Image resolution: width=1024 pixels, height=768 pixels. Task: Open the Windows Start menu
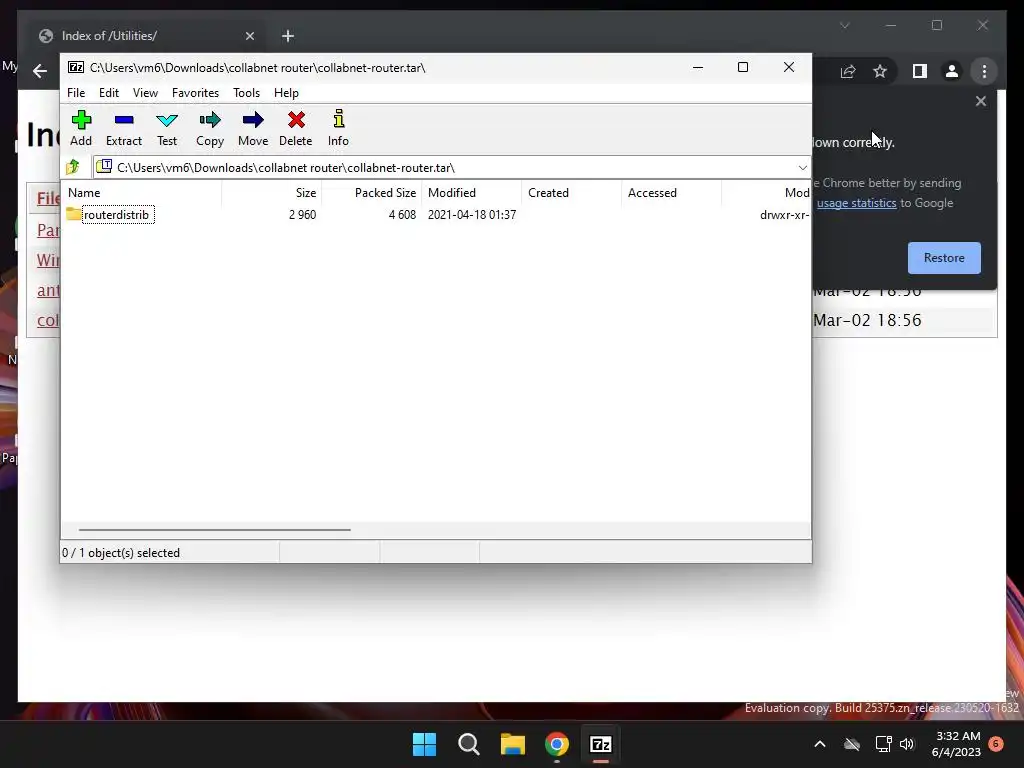424,744
